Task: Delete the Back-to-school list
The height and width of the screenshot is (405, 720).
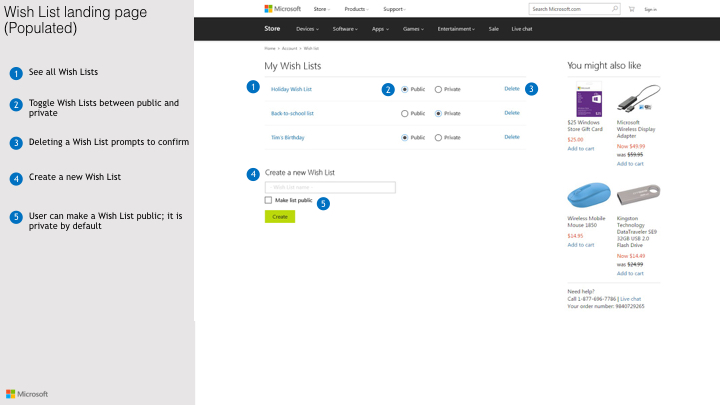Action: coord(512,112)
